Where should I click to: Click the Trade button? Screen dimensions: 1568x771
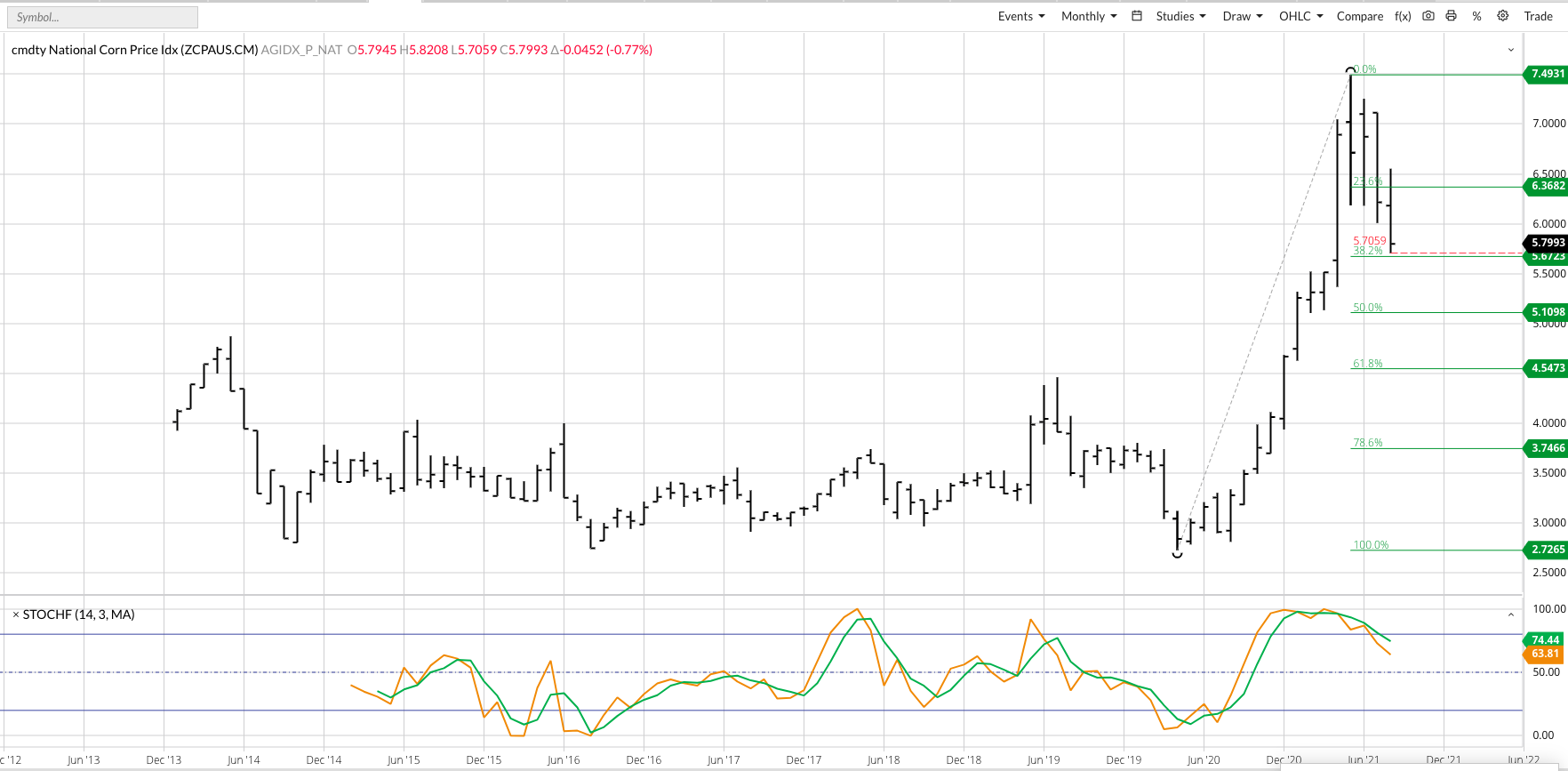pos(1538,16)
